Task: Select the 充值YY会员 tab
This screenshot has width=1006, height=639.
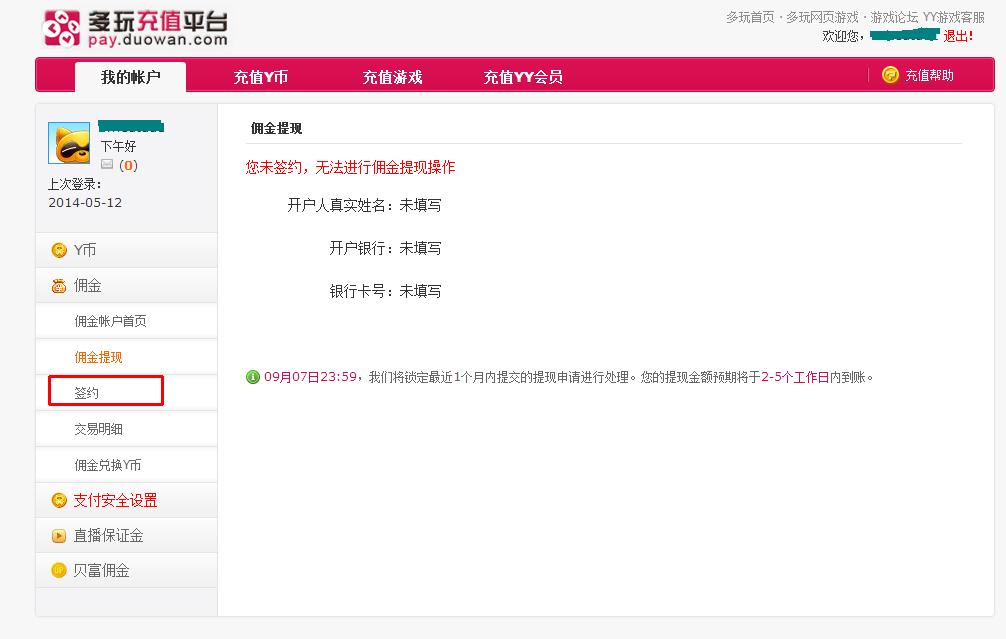Action: coord(522,77)
